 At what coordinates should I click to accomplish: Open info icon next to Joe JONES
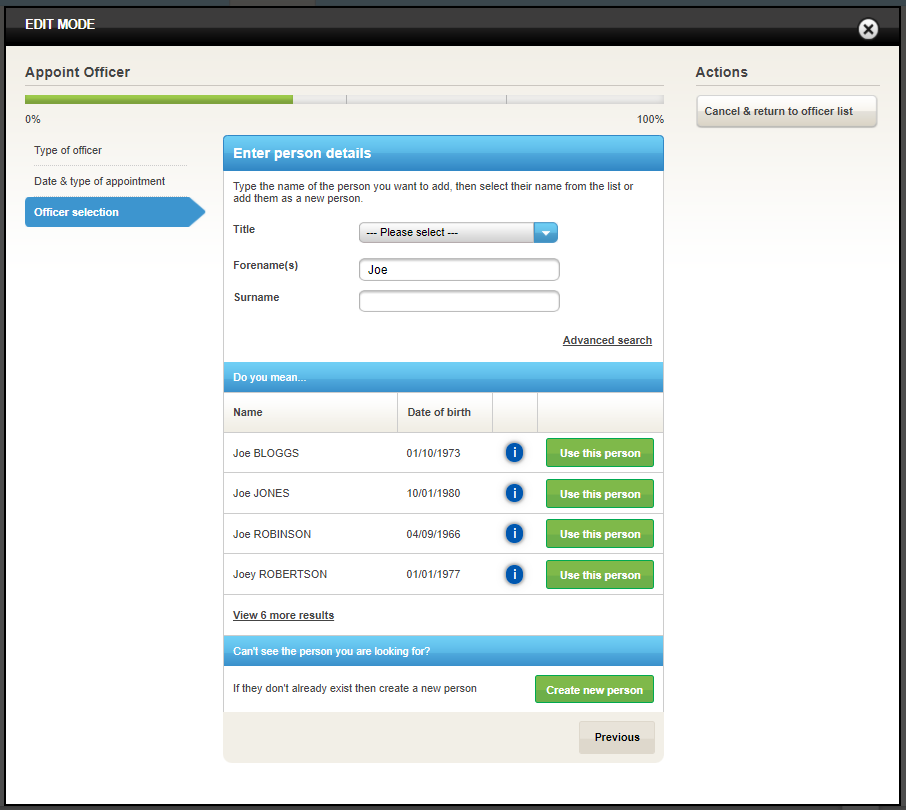click(x=514, y=493)
